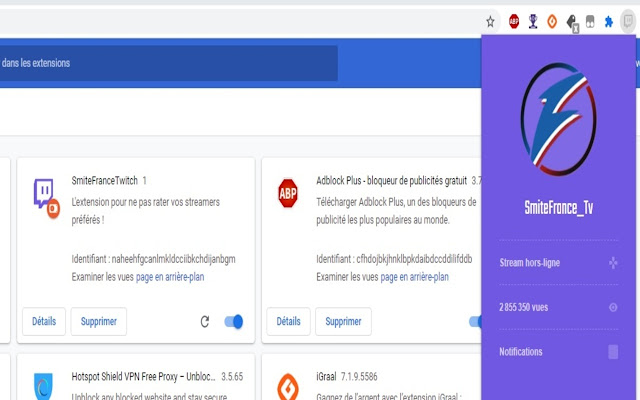Image resolution: width=640 pixels, height=400 pixels.
Task: Click the SmiteFrance_Tv channel name
Action: (558, 208)
